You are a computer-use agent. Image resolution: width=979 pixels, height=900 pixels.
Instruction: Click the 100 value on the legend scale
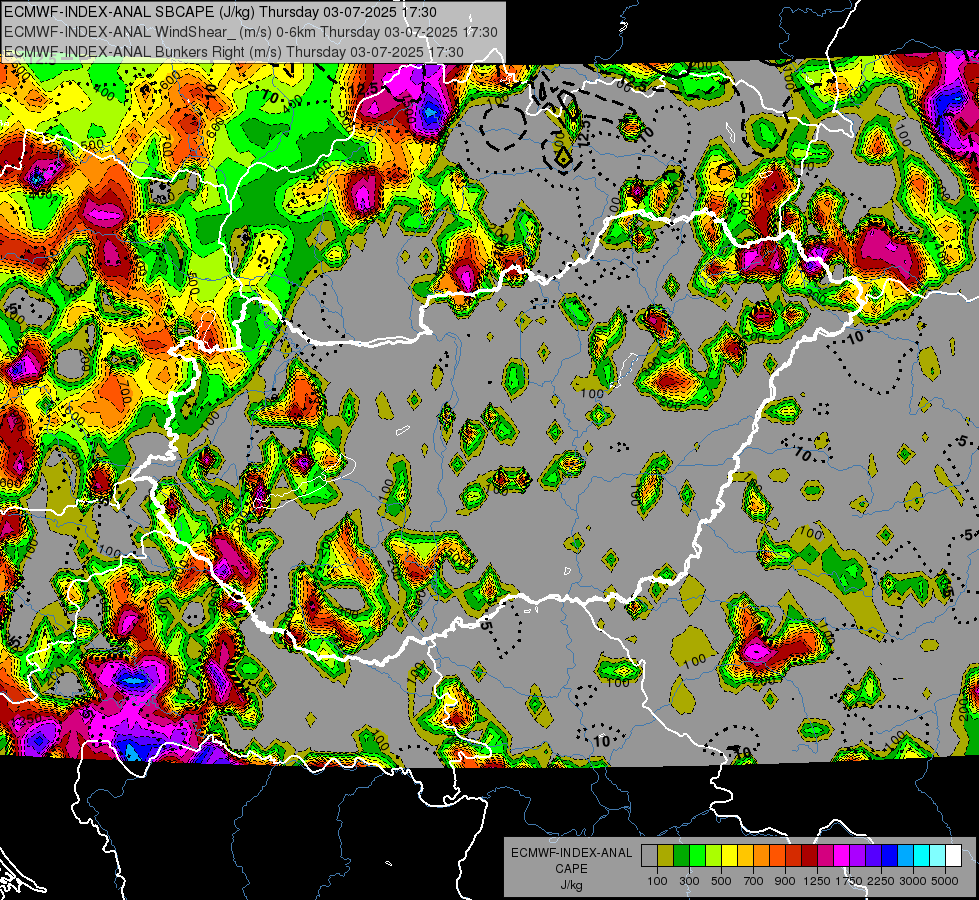657,881
